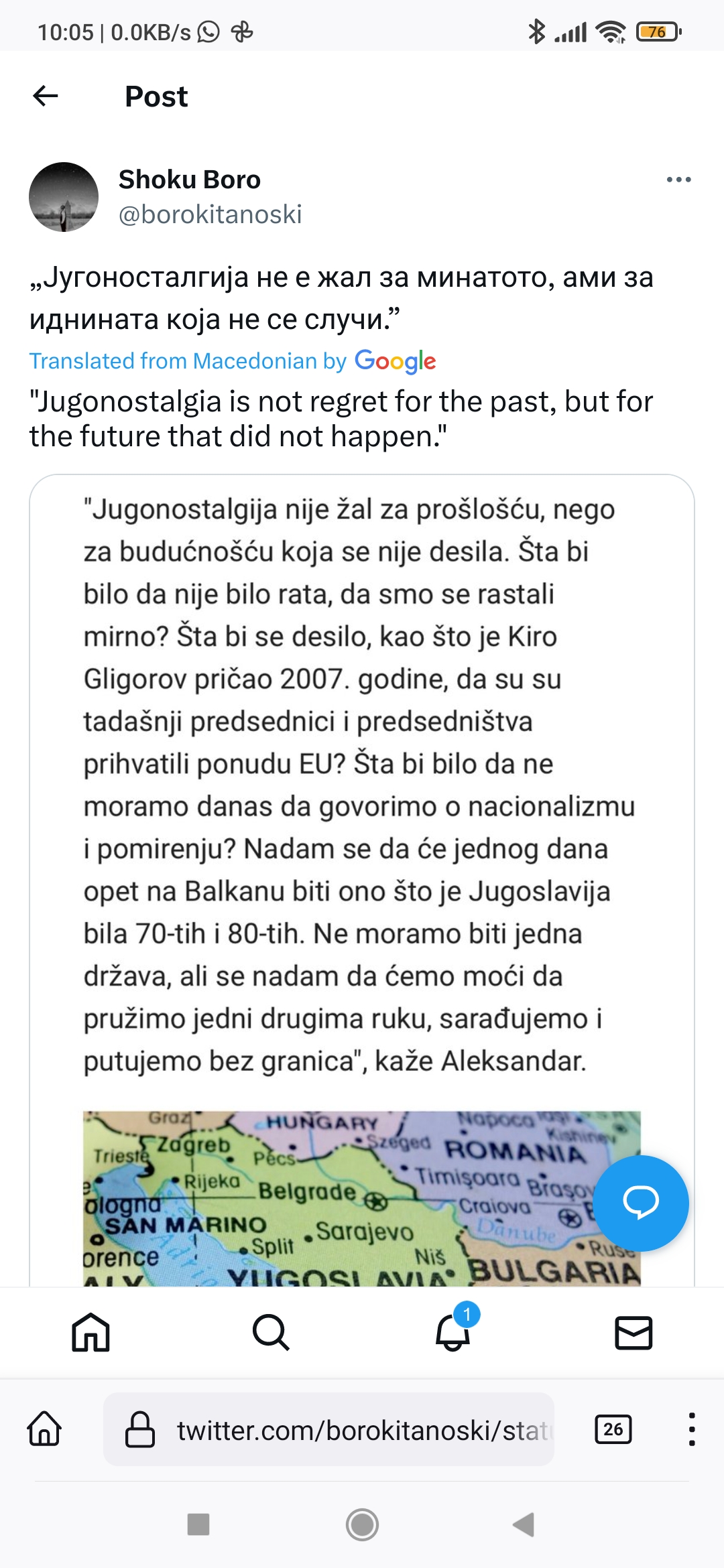Tap the blue floating reply bubble button
This screenshot has width=724, height=1568.
pos(640,1203)
